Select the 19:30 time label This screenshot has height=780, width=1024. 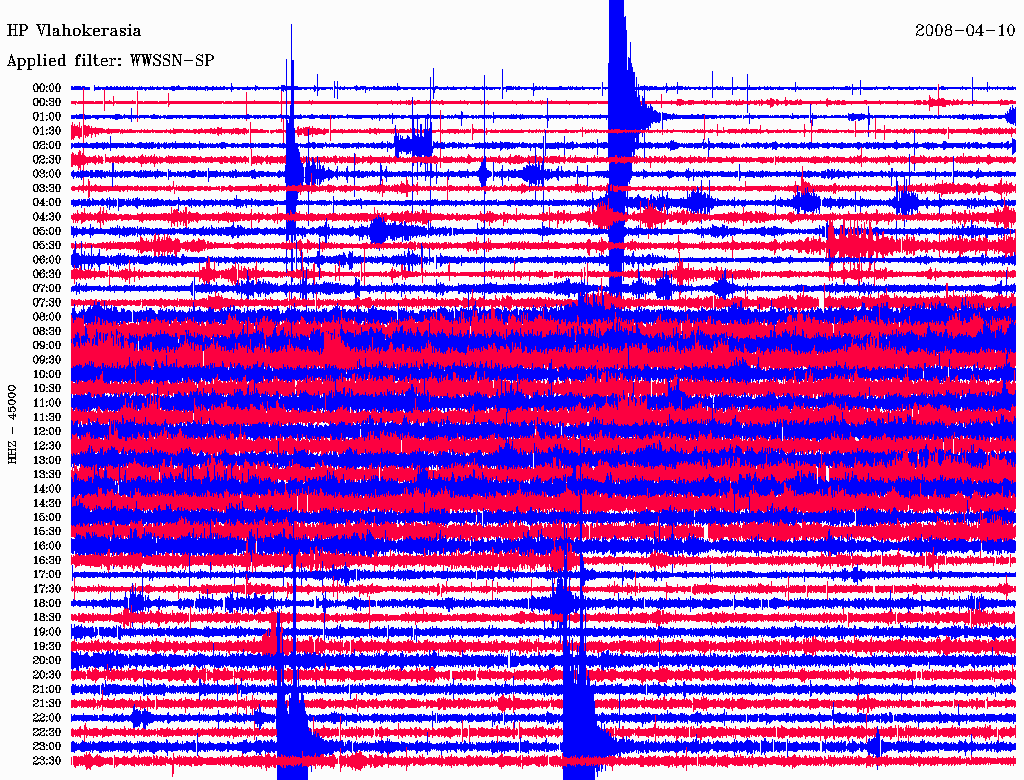pyautogui.click(x=47, y=646)
